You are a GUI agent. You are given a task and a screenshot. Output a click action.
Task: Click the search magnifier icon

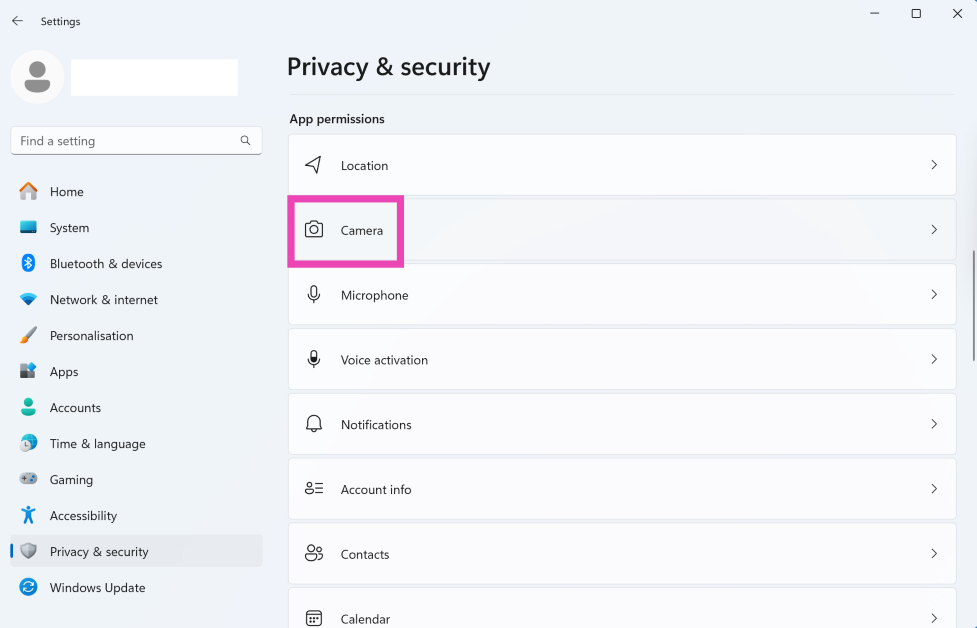point(245,141)
